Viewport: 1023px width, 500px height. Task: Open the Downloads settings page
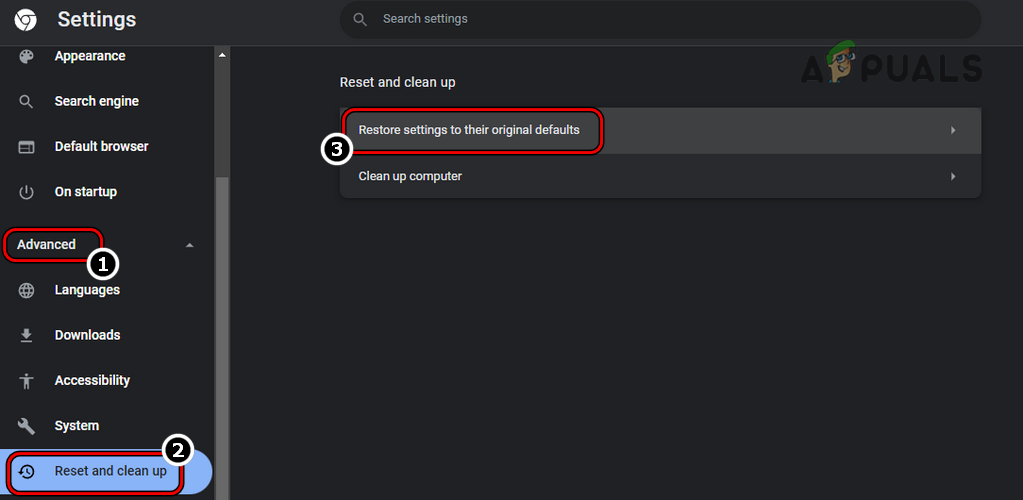point(87,335)
